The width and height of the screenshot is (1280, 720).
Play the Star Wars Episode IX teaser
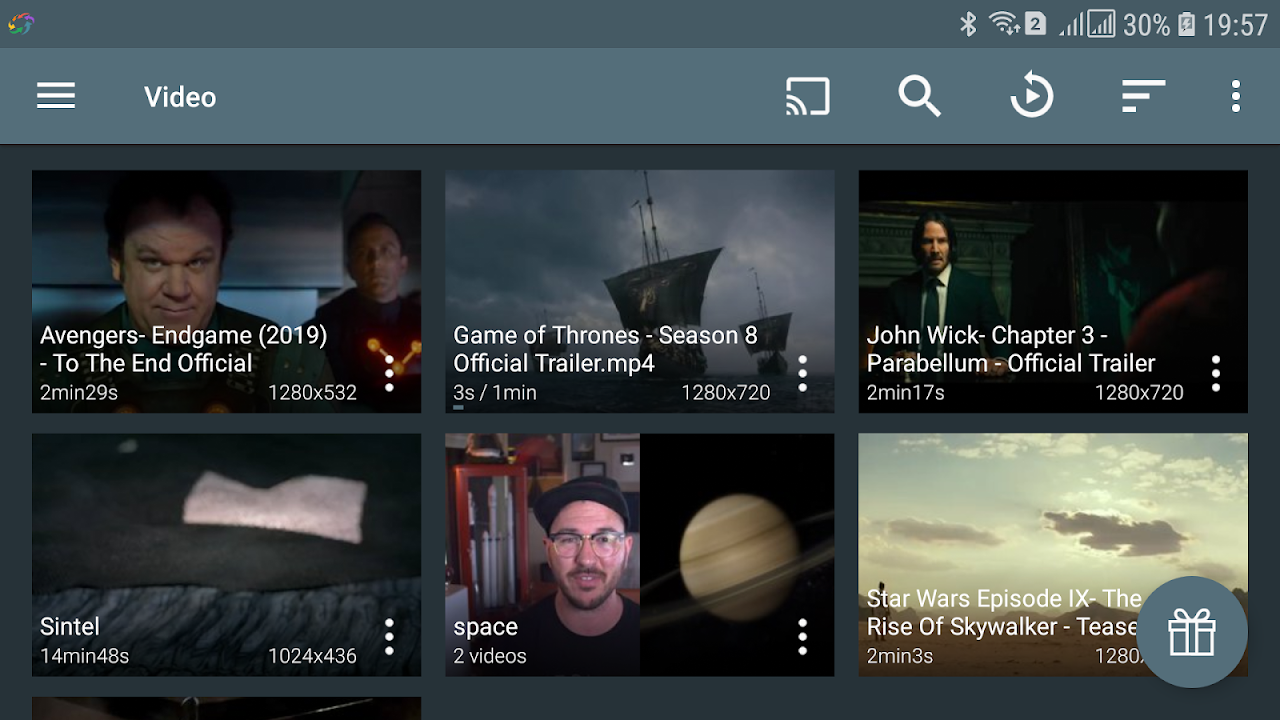[1000, 500]
